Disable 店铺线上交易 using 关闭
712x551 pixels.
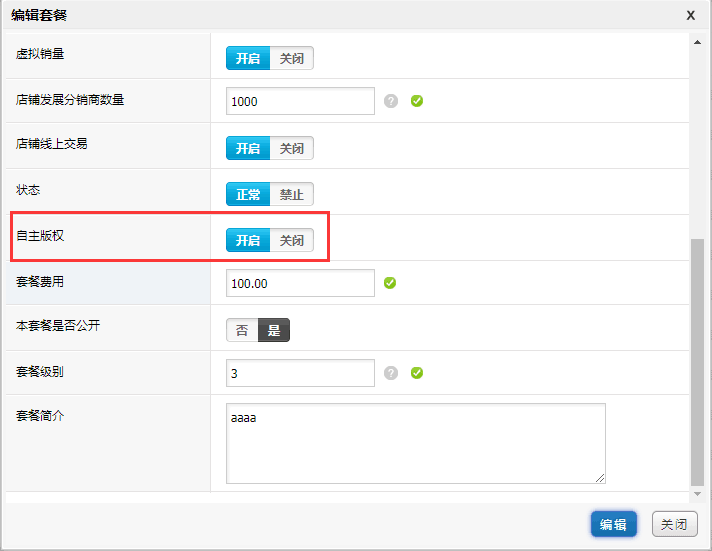pos(291,148)
